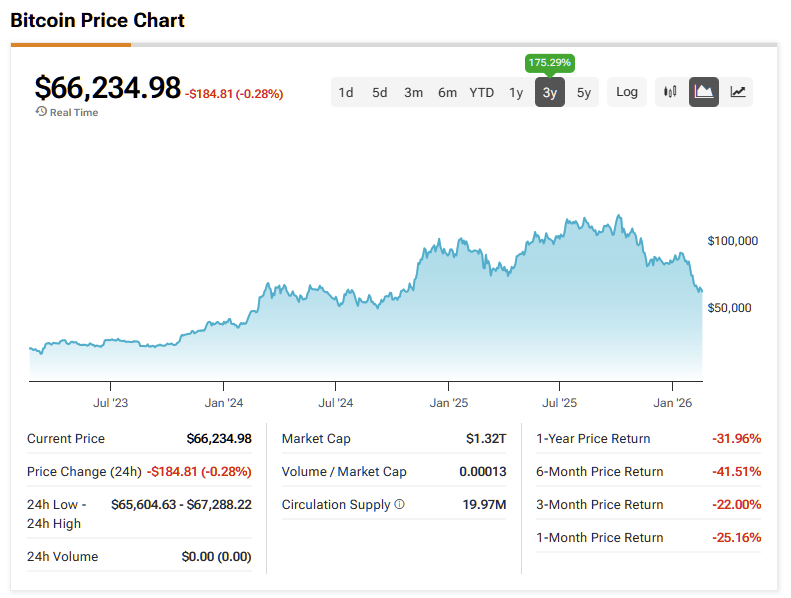Viewport: 791px width, 598px height.
Task: Click the Jul '23 axis label
Action: (110, 403)
